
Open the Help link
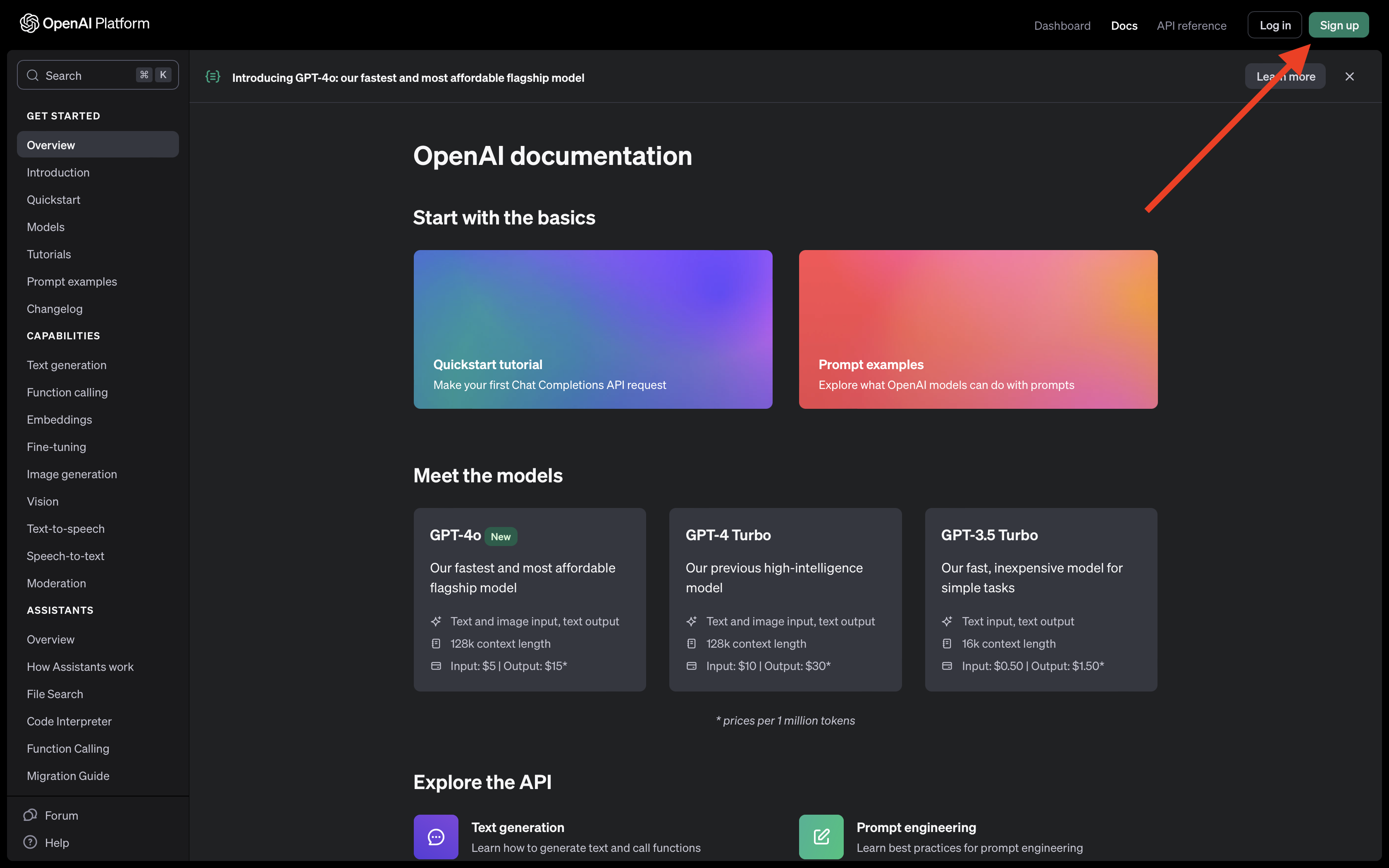point(57,842)
